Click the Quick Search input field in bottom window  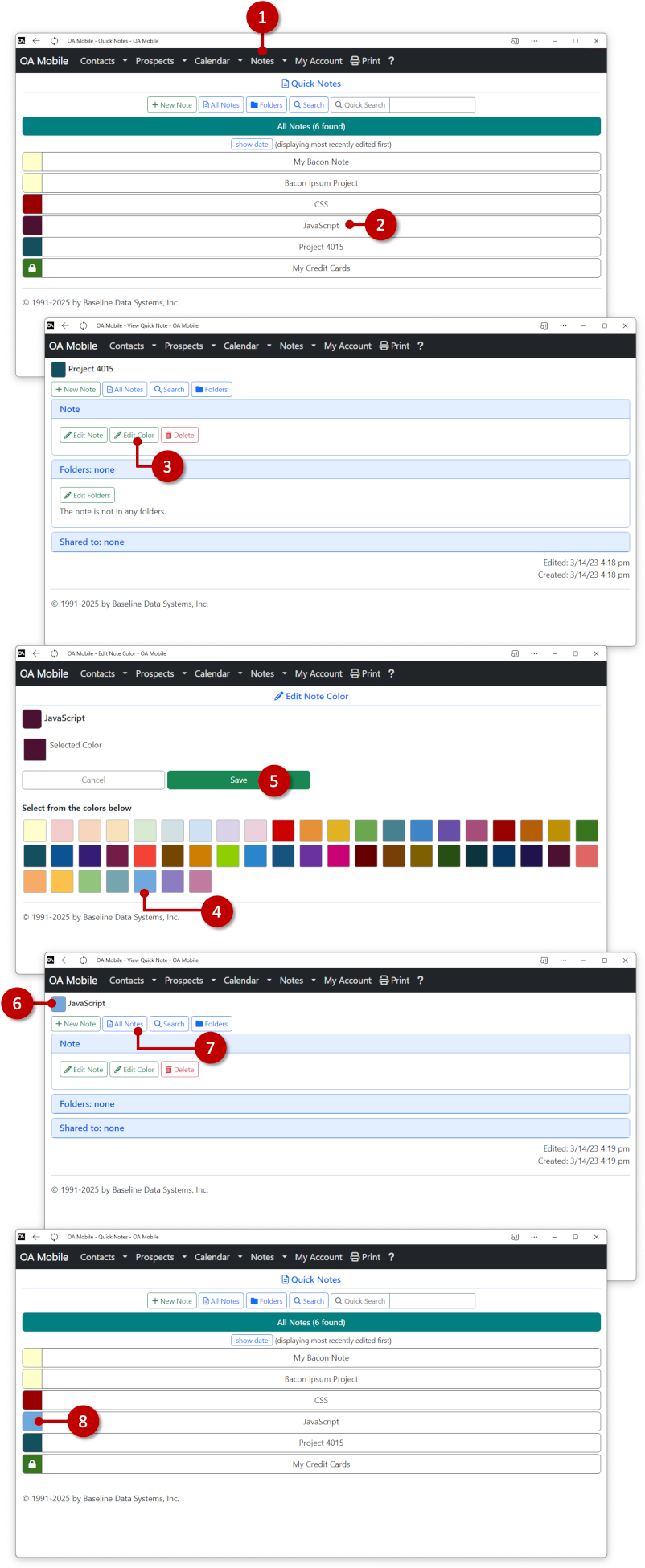(432, 1301)
